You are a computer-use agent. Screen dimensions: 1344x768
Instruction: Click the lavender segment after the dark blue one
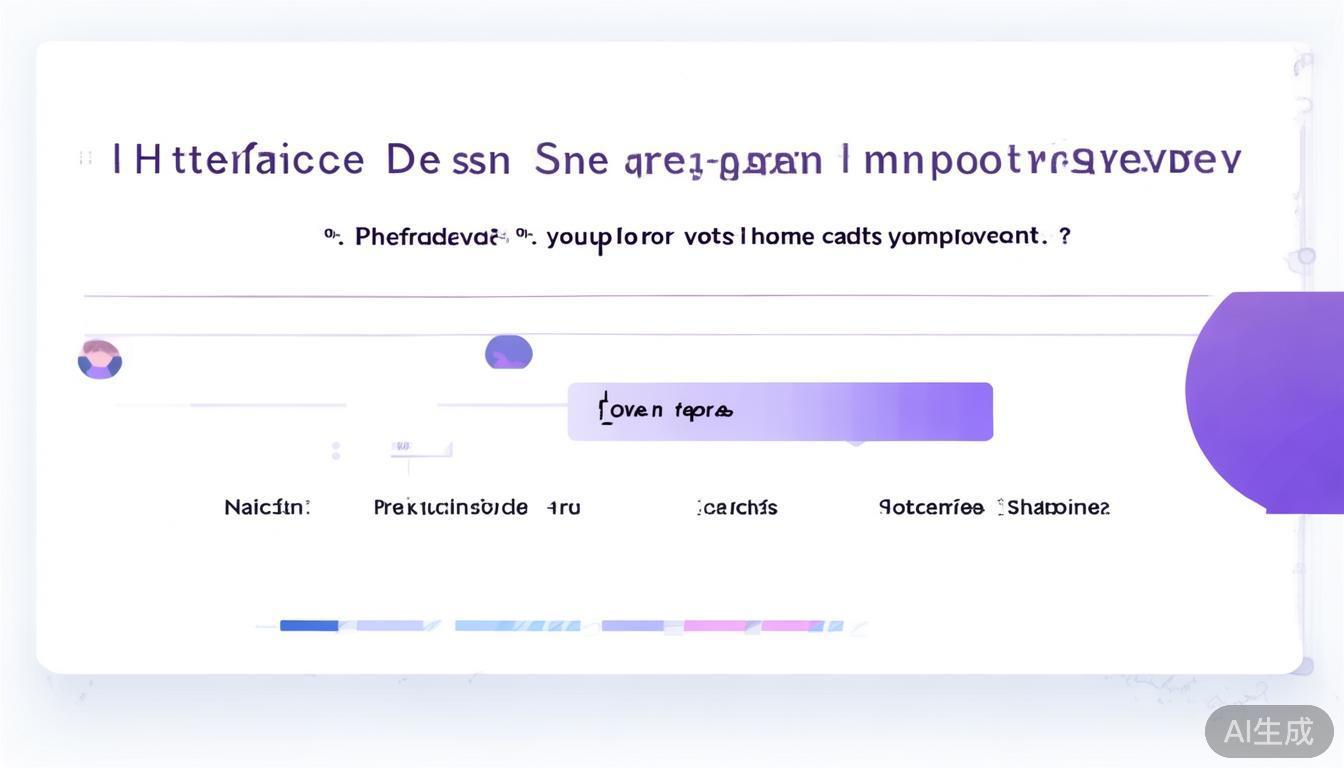pyautogui.click(x=391, y=626)
